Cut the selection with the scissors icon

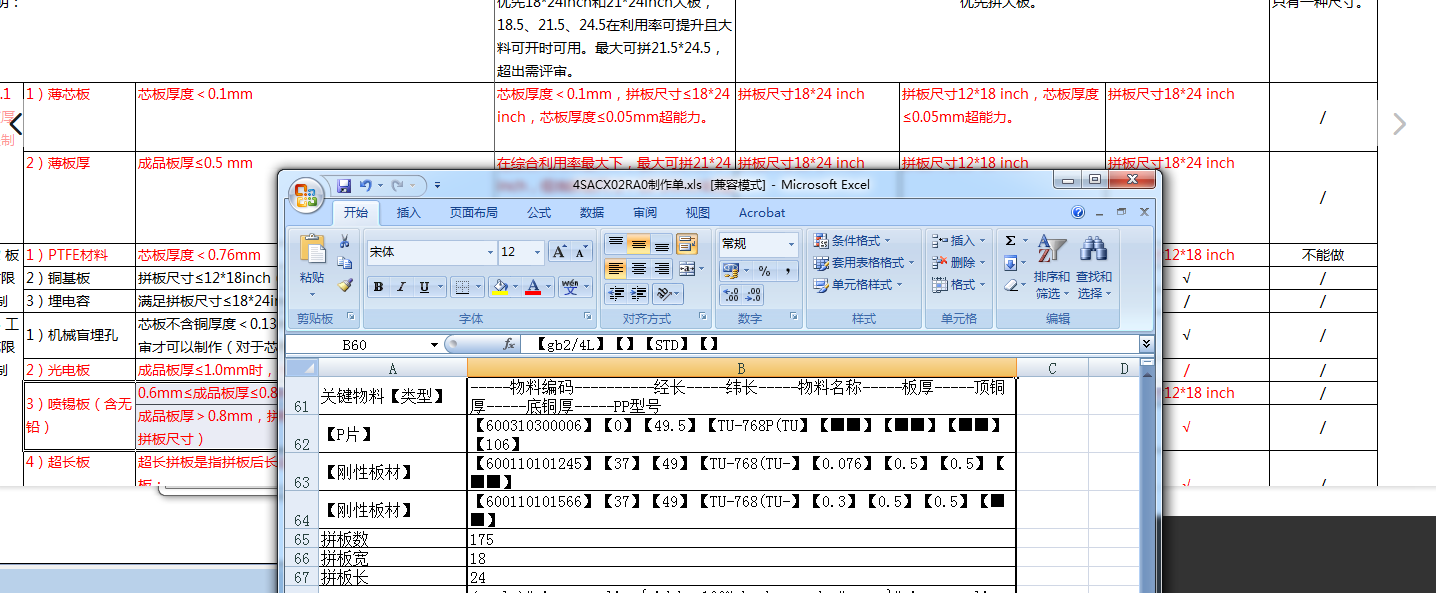345,241
